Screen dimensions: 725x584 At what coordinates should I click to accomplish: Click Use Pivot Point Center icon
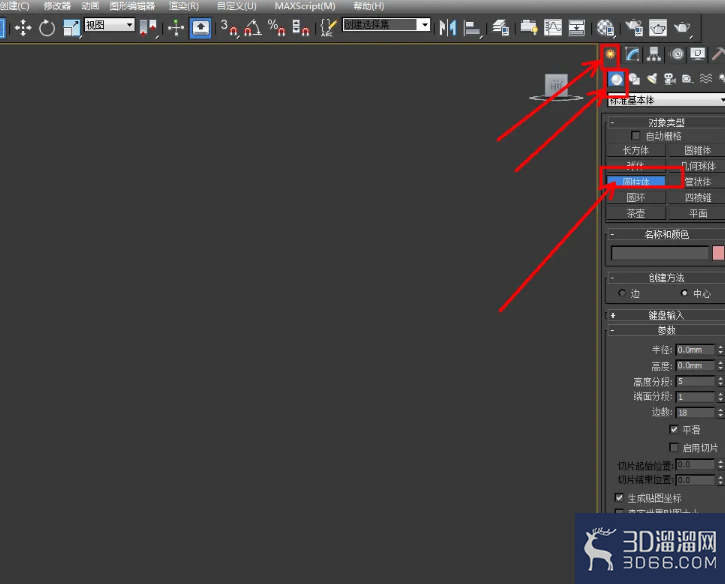point(148,28)
